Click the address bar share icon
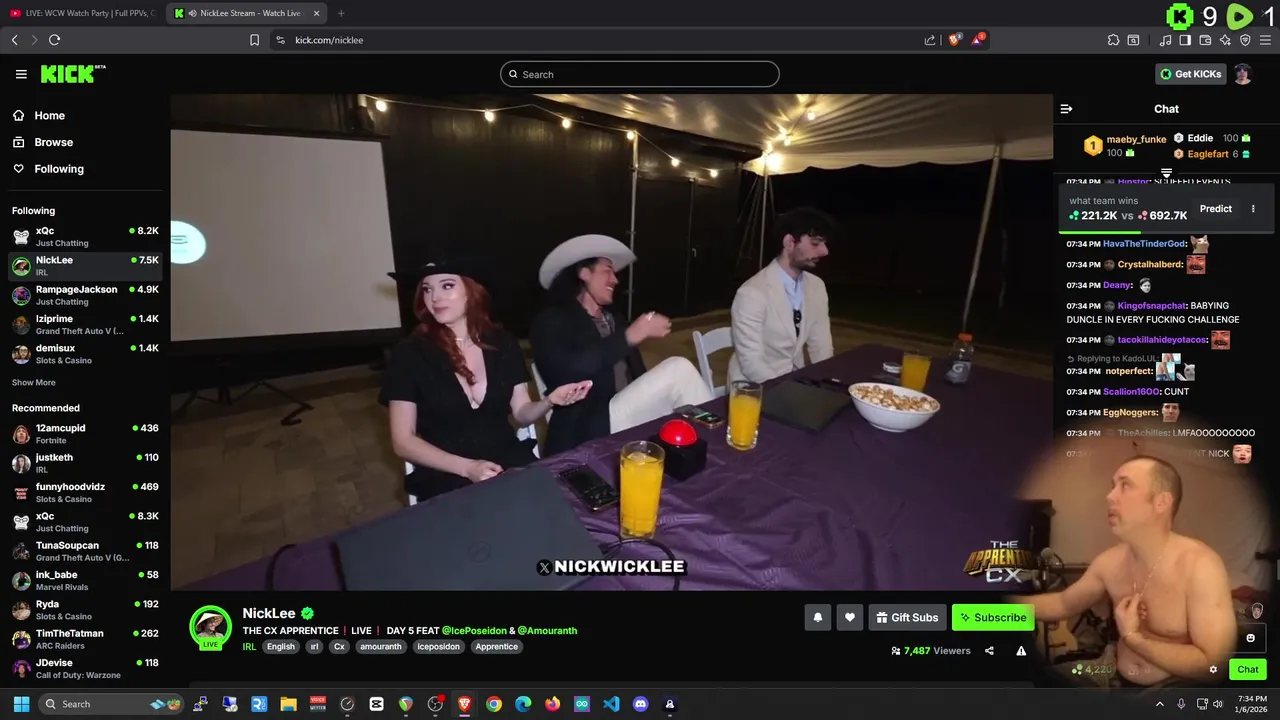Screen dimensions: 1280x720 click(x=930, y=40)
